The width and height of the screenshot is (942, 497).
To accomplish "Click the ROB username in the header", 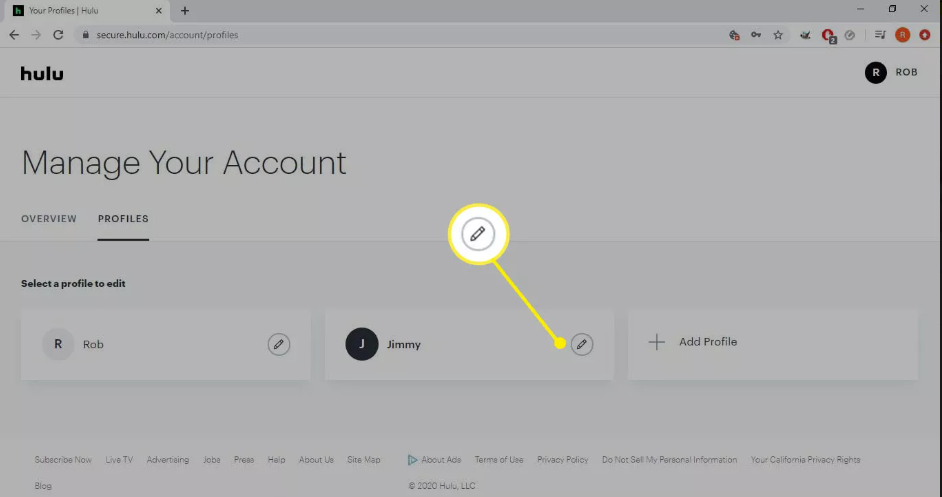I will (x=907, y=72).
